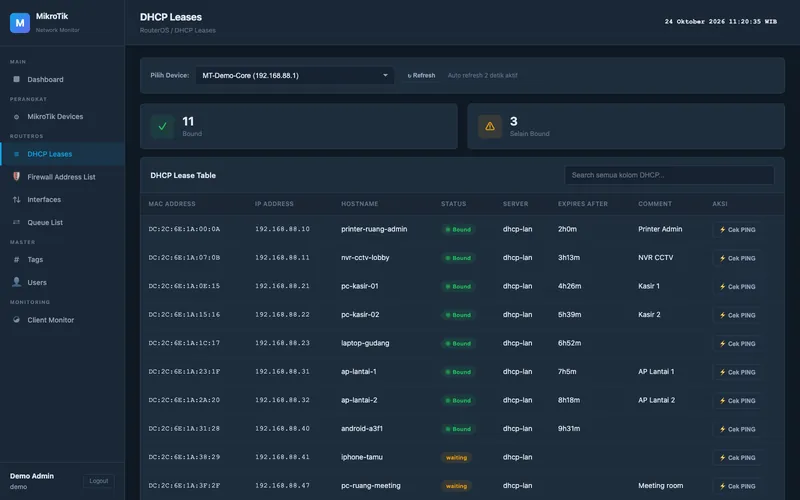Click the warning triangle Selain Bound icon
This screenshot has width=800, height=500.
click(x=490, y=126)
